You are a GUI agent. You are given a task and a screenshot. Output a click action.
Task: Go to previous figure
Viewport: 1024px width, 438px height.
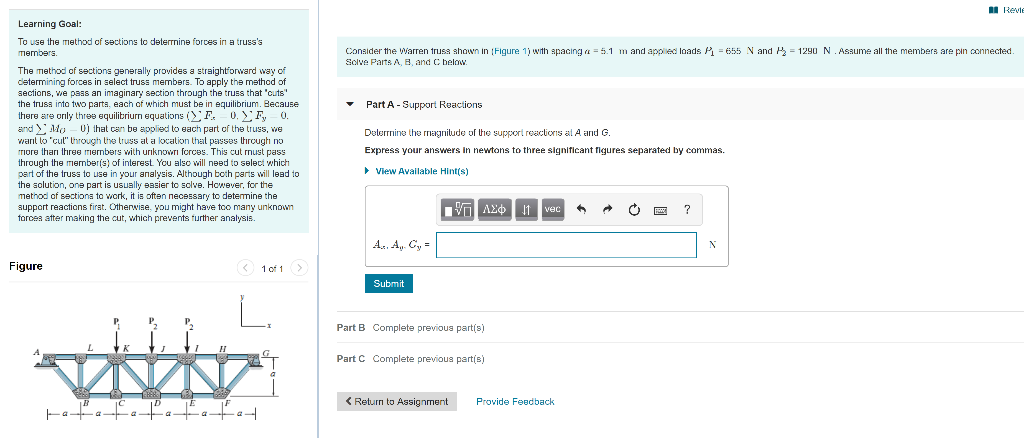coord(245,268)
